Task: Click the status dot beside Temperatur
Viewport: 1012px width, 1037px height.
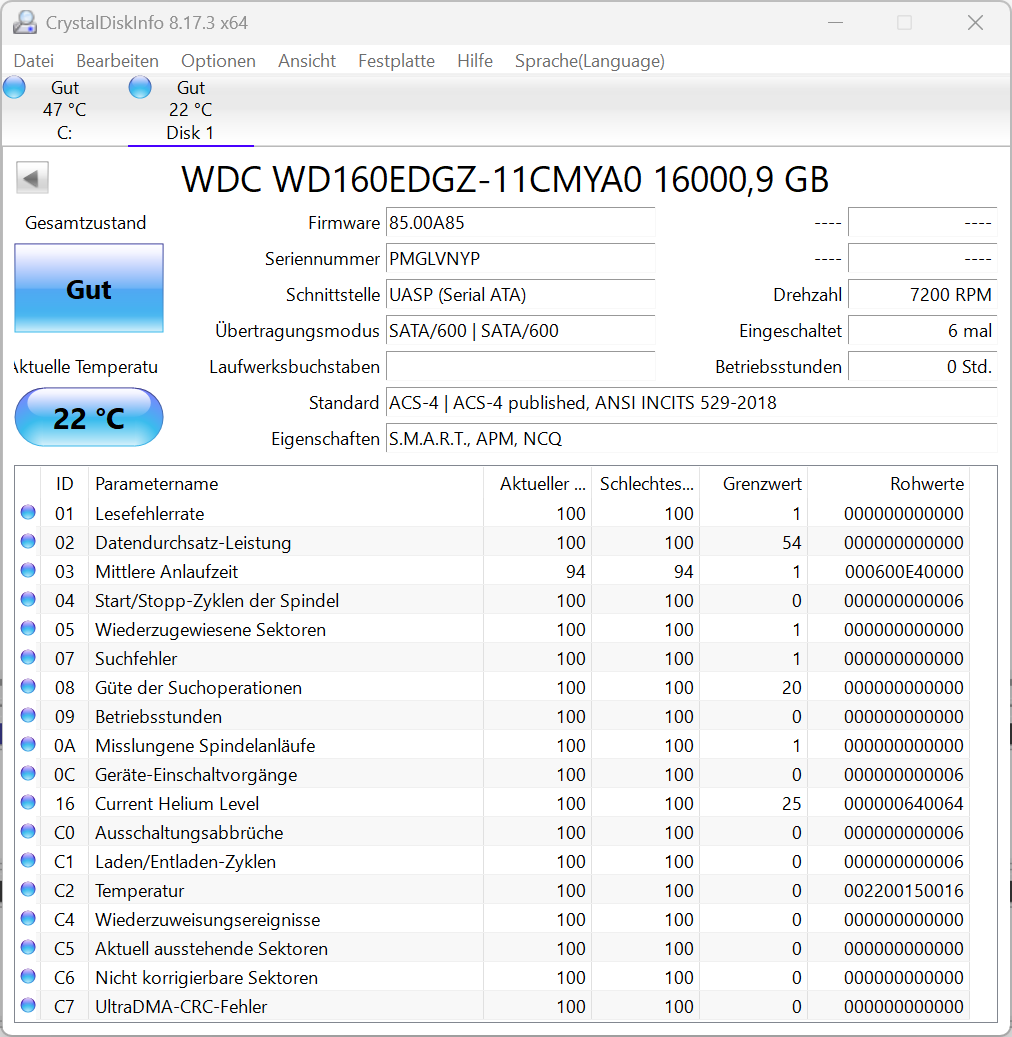Action: click(x=28, y=890)
